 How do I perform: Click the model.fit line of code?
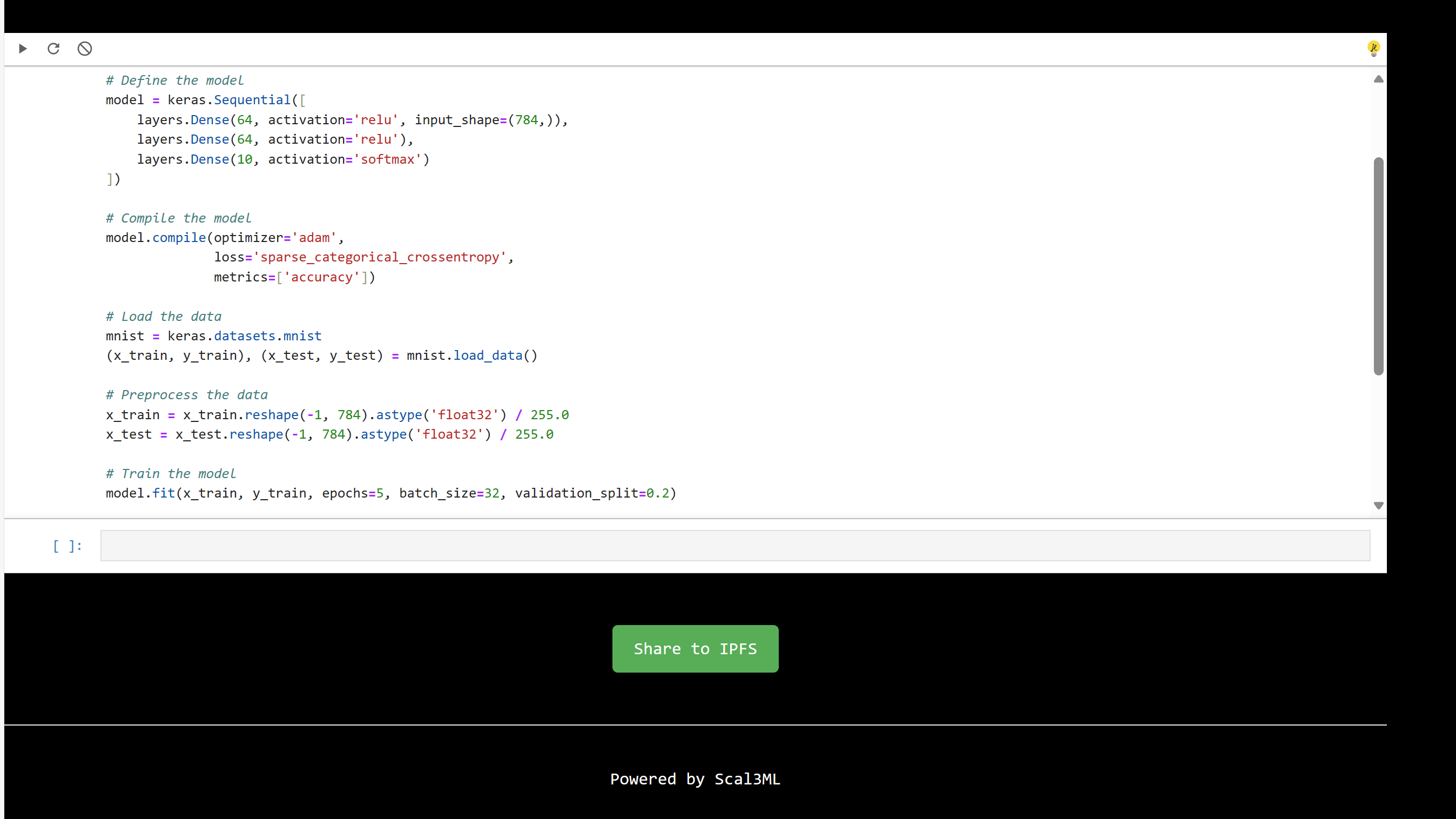[391, 493]
